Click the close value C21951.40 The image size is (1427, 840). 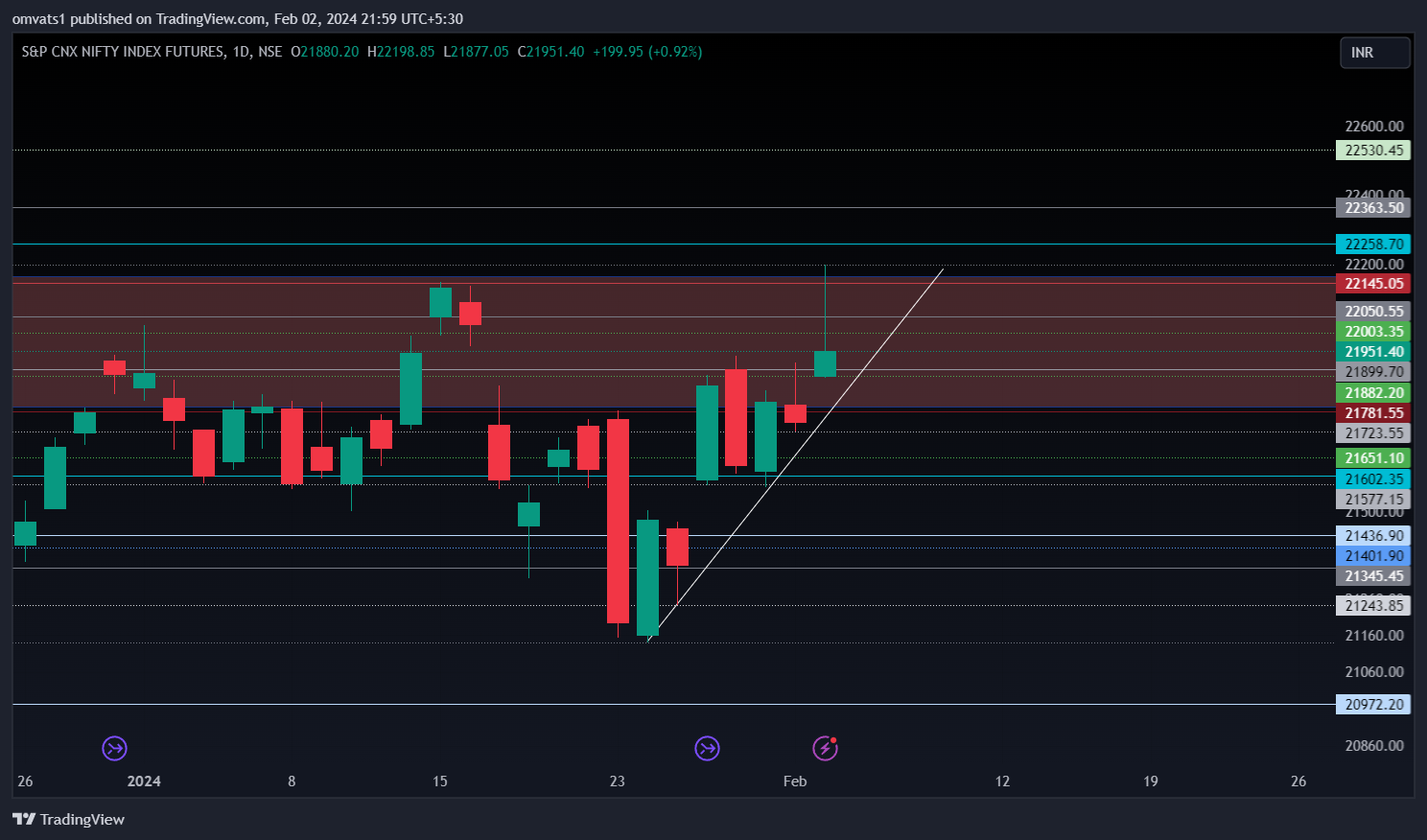pyautogui.click(x=550, y=52)
